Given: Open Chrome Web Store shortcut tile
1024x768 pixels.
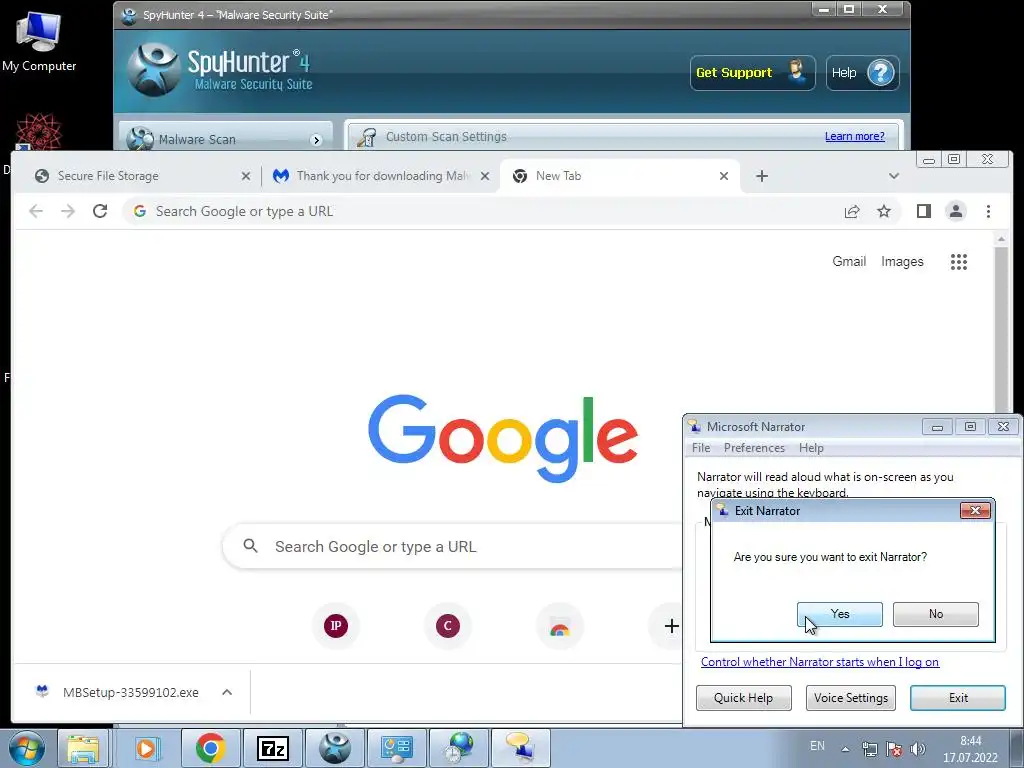Looking at the screenshot, I should [559, 626].
